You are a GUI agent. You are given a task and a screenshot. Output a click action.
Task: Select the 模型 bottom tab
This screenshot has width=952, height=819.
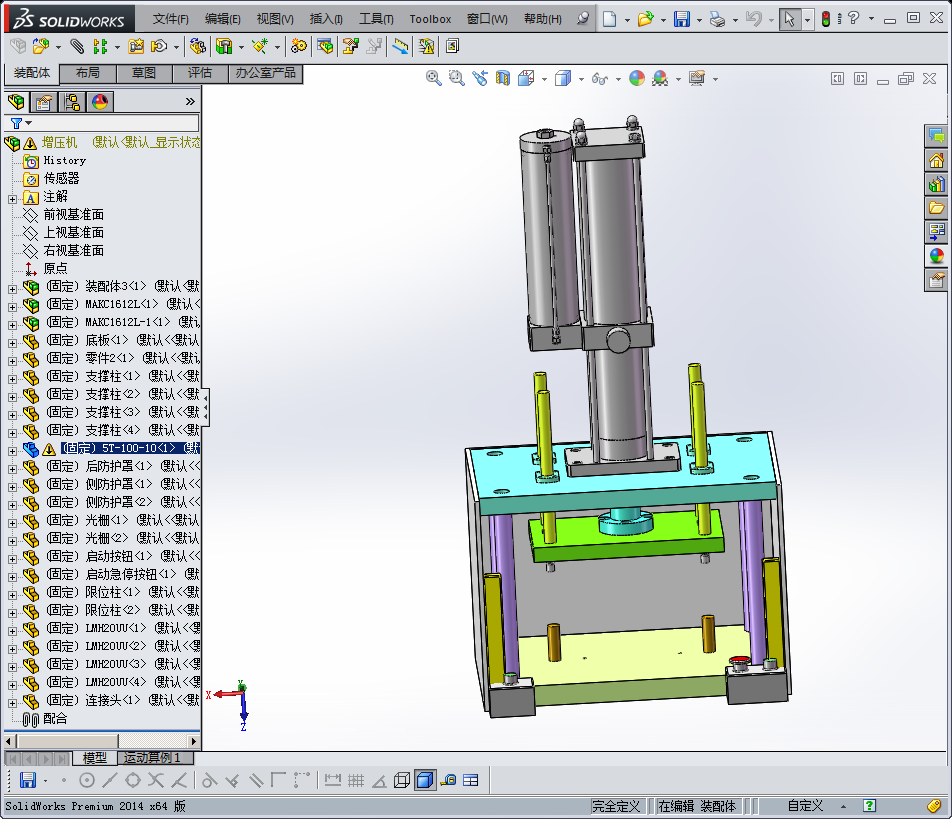95,758
